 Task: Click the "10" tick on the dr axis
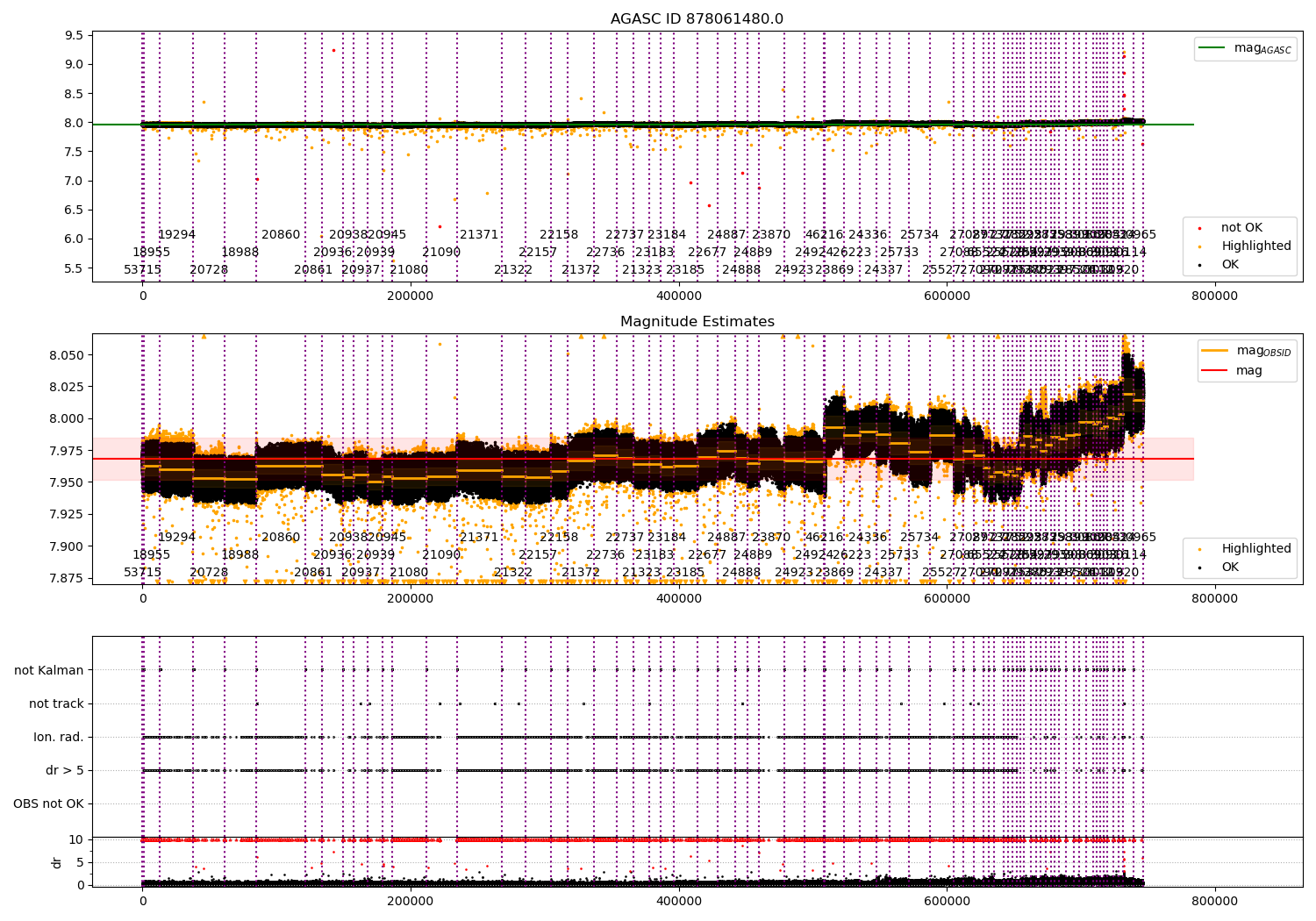coord(76,840)
